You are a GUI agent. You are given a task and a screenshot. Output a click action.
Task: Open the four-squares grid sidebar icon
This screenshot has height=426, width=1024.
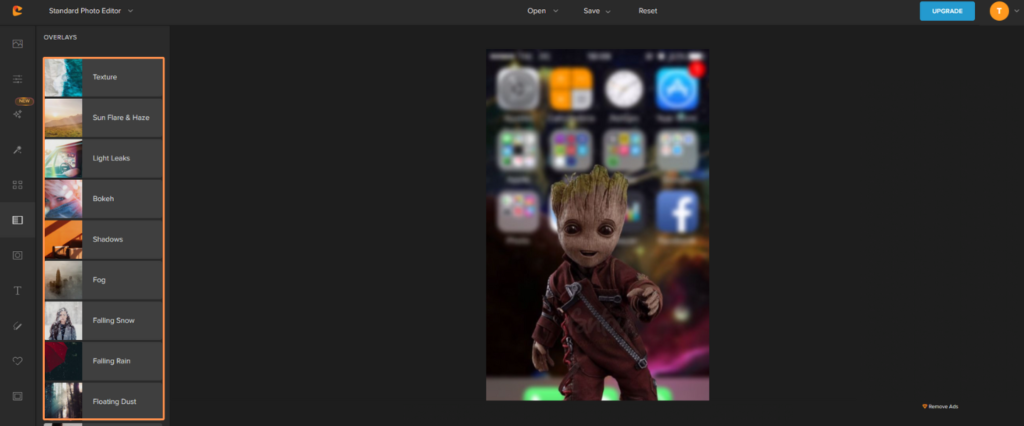tap(18, 185)
